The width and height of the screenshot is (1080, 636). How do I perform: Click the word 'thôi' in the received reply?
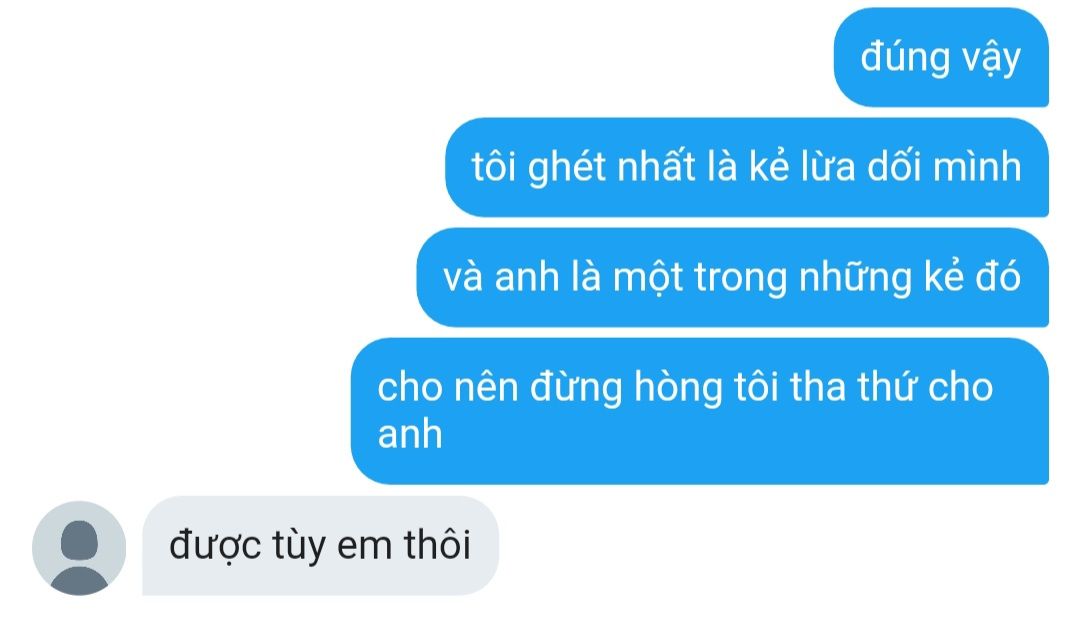[x=437, y=545]
